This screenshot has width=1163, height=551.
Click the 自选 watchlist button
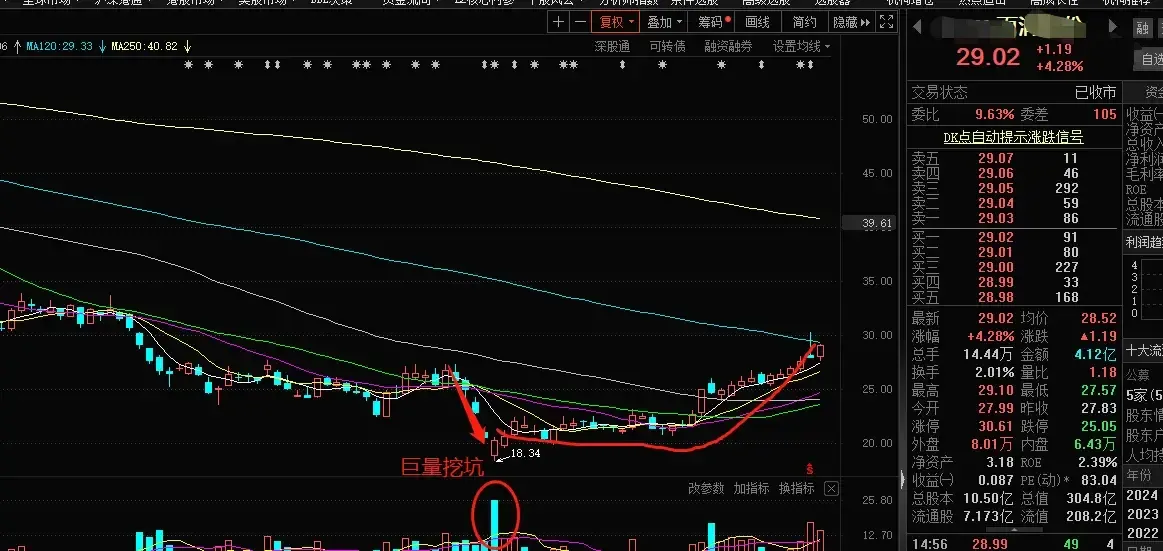pos(1151,59)
